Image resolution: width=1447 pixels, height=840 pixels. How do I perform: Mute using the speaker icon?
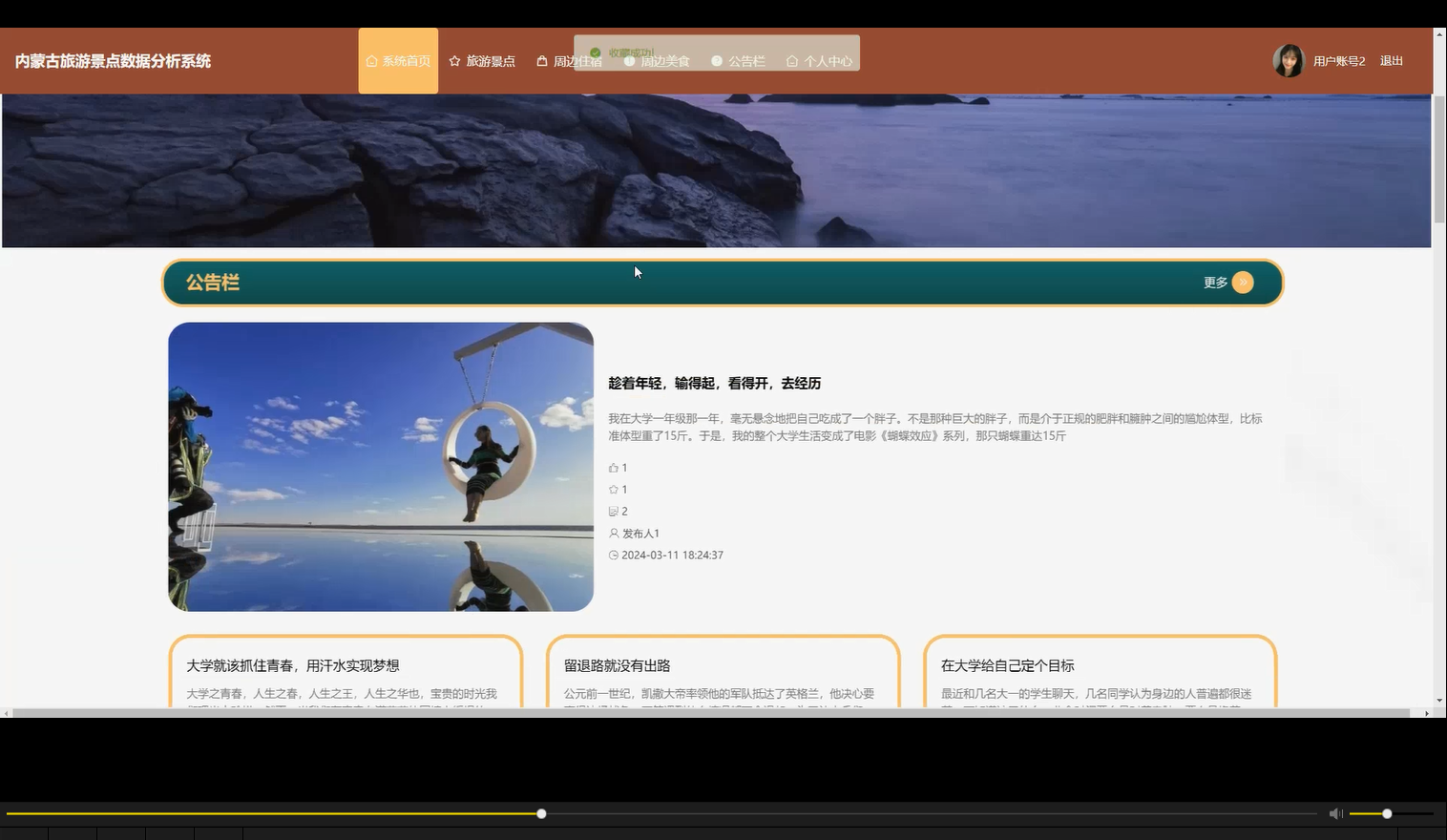coord(1335,813)
